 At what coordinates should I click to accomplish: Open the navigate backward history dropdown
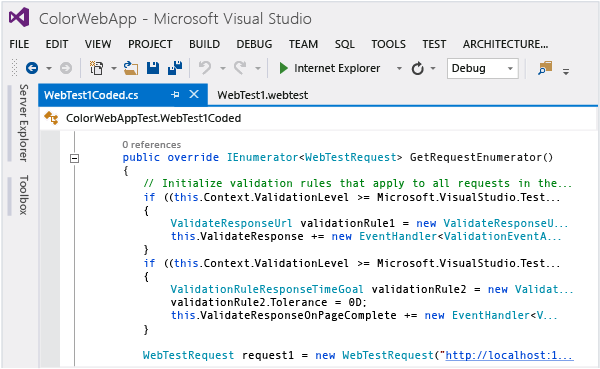pyautogui.click(x=49, y=69)
